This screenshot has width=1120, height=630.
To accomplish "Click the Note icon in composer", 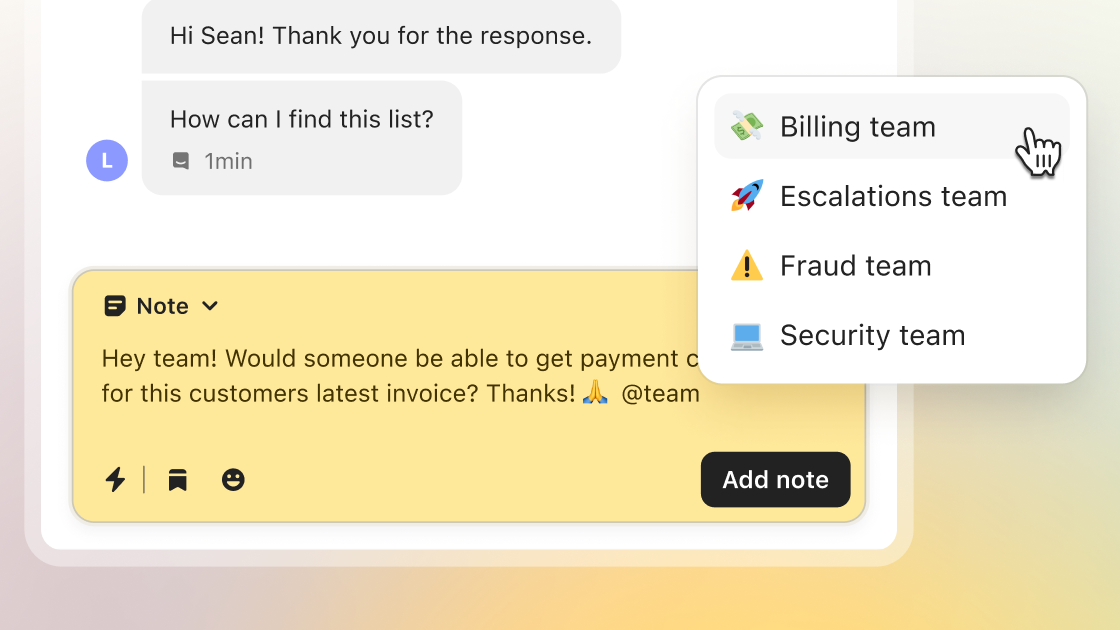I will tap(115, 306).
